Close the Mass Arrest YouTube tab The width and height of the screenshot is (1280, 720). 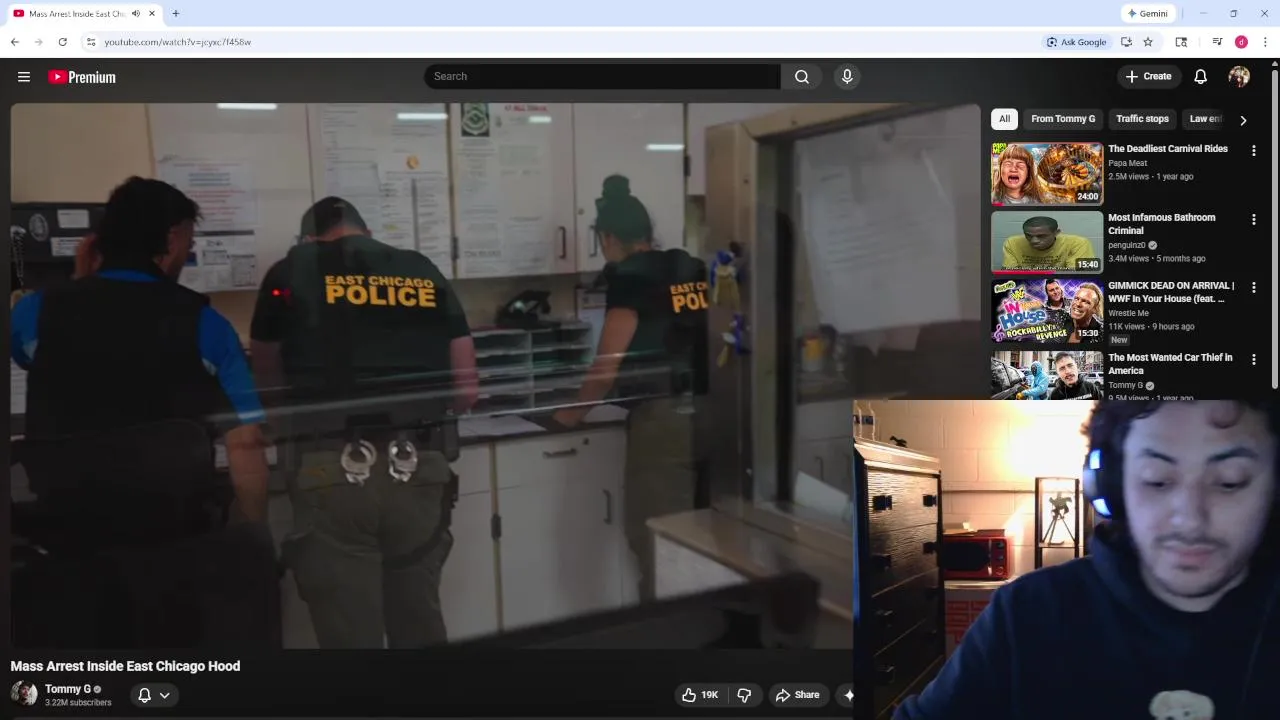tap(152, 14)
